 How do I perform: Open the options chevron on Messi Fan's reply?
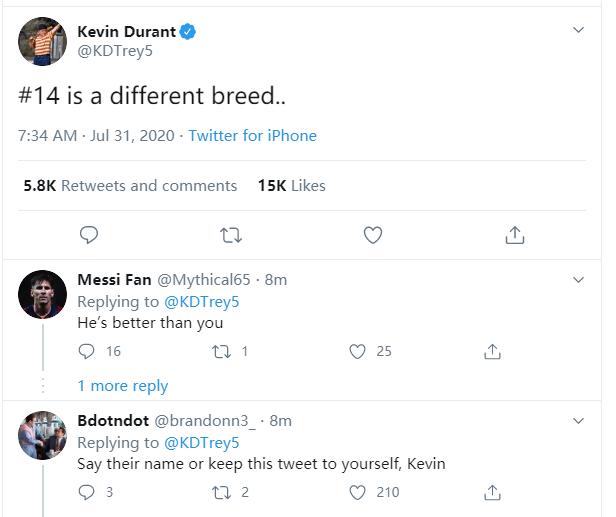pyautogui.click(x=578, y=280)
